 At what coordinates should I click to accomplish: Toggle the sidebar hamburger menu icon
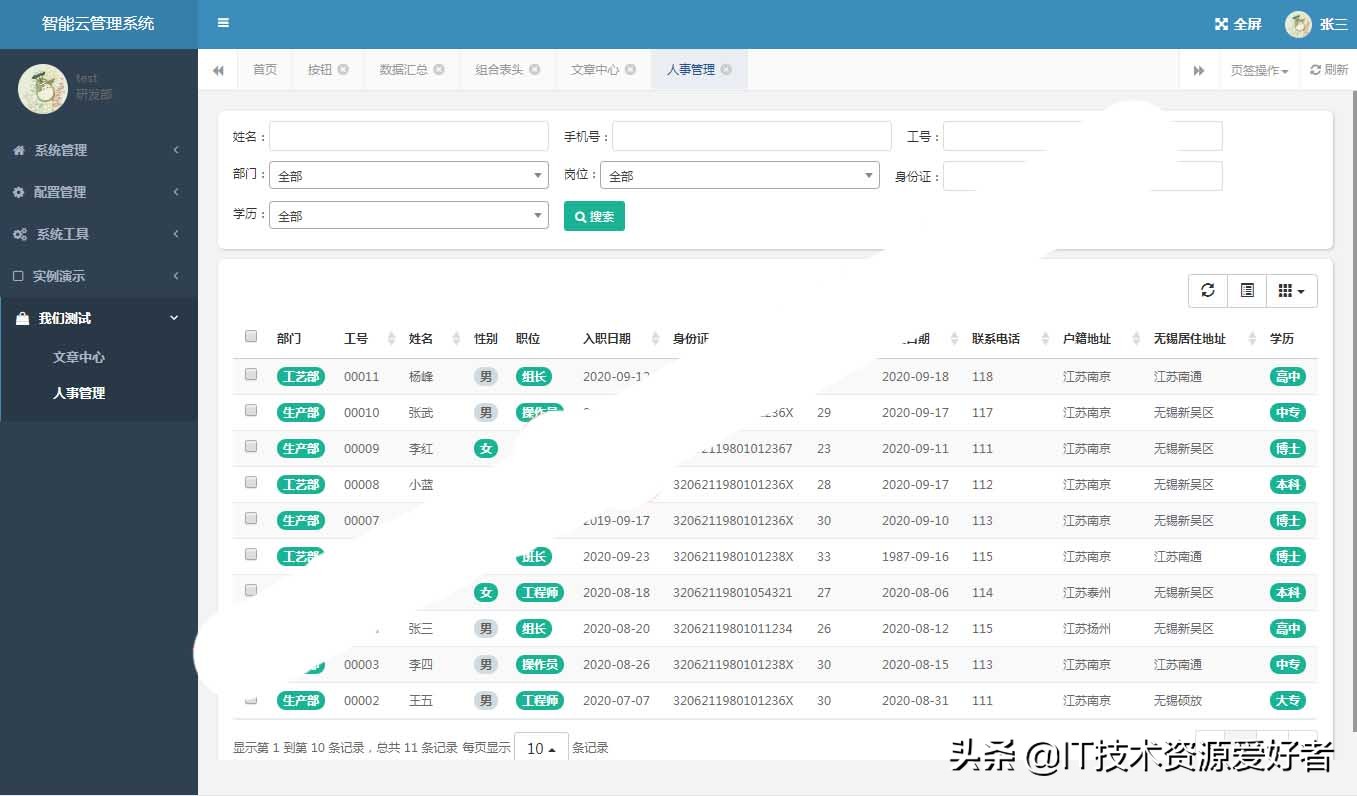pyautogui.click(x=223, y=23)
